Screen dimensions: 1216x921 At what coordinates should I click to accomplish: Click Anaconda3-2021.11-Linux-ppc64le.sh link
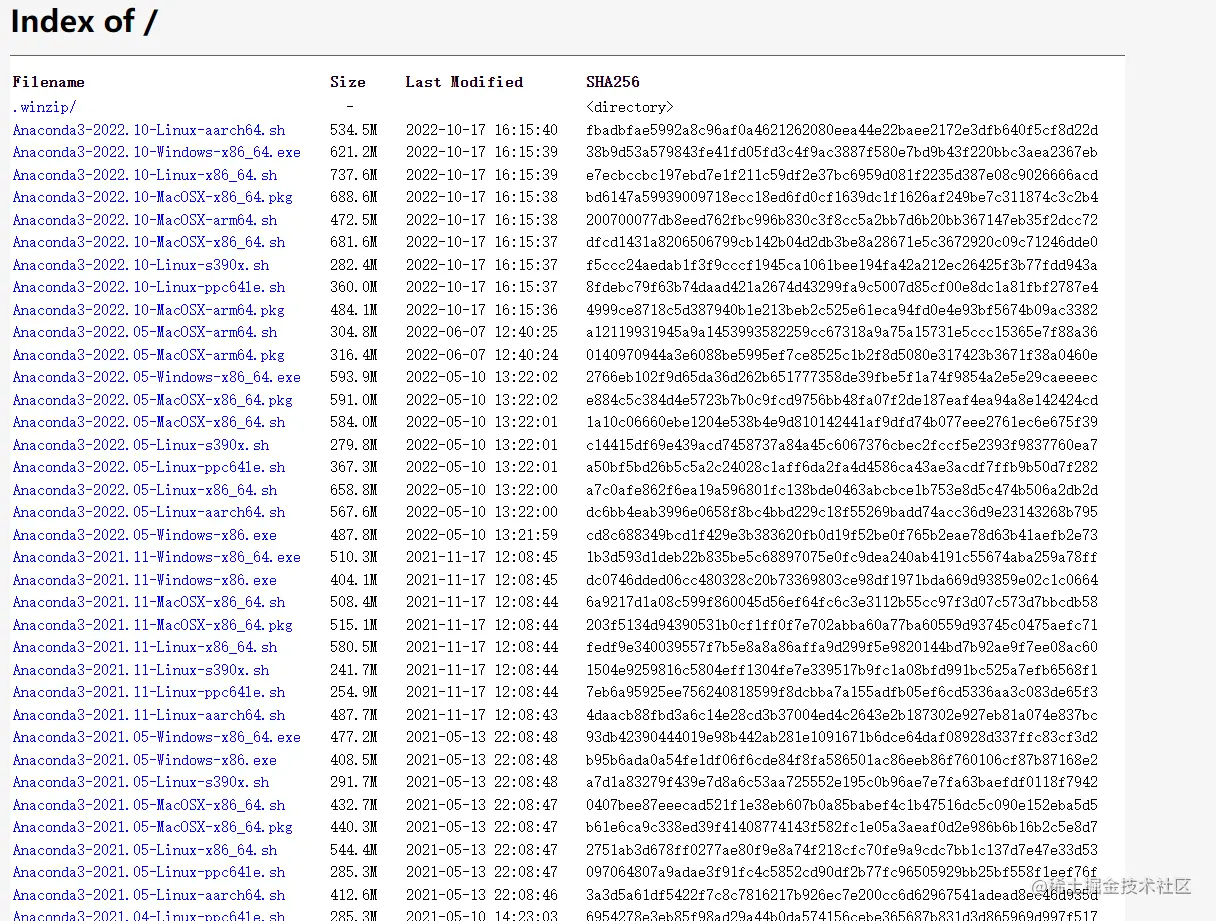pos(149,692)
